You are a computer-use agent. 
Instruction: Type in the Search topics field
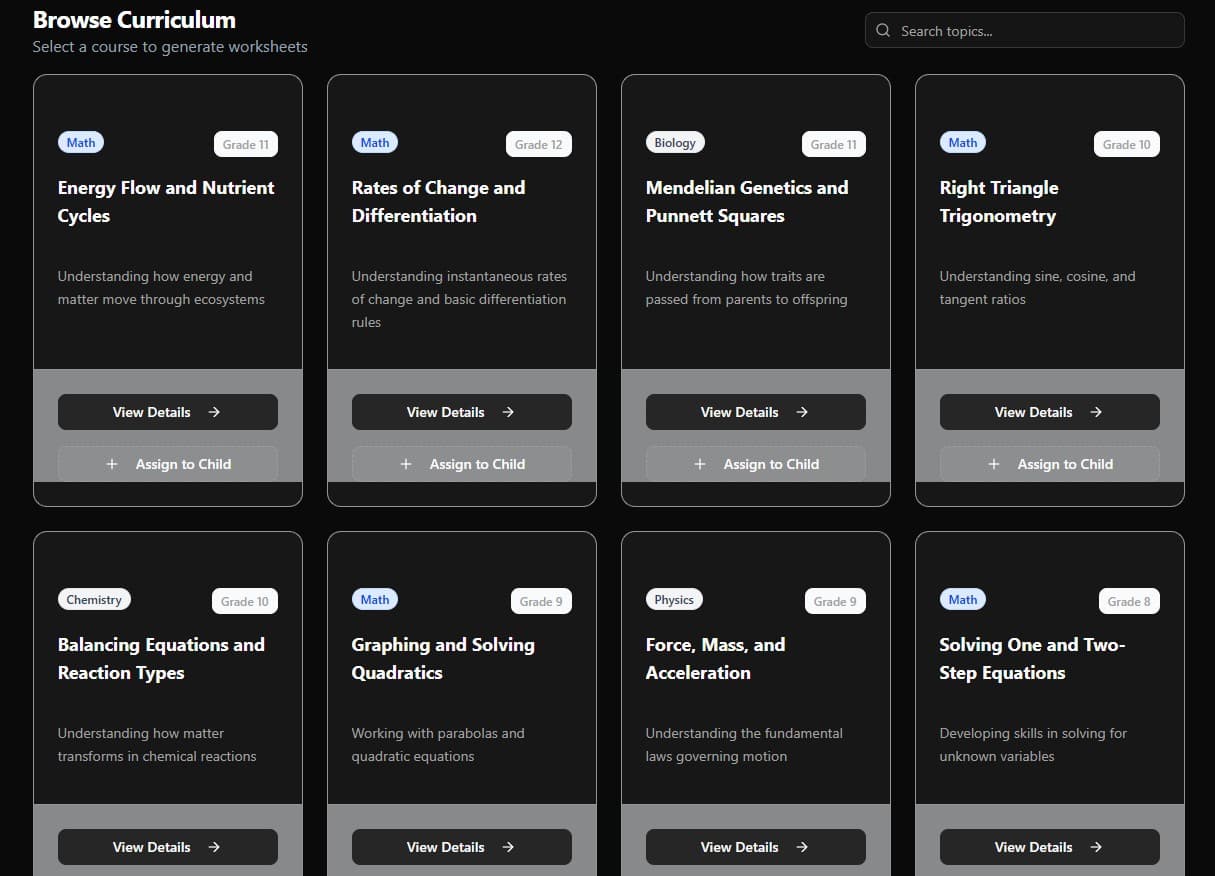pos(1035,31)
